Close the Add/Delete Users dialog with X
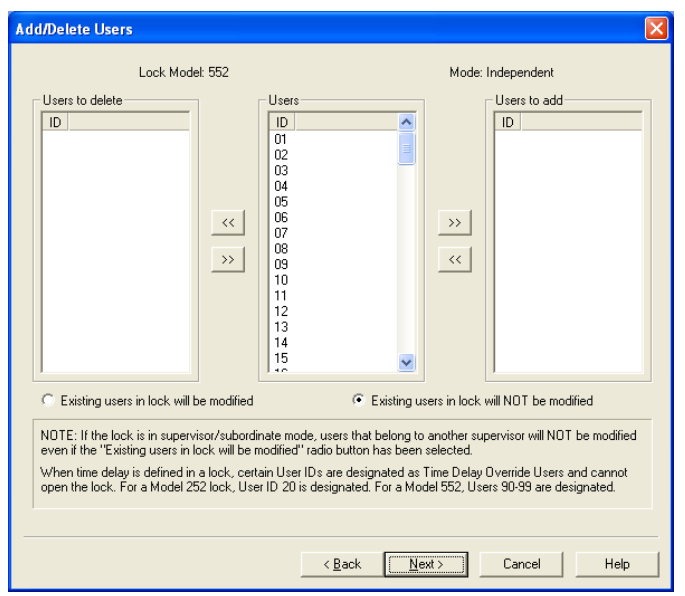The height and width of the screenshot is (596, 685). coord(656,29)
